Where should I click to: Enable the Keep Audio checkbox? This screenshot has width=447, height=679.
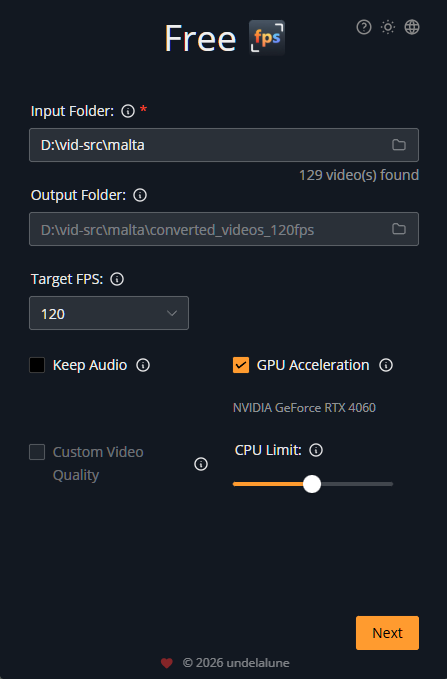37,365
